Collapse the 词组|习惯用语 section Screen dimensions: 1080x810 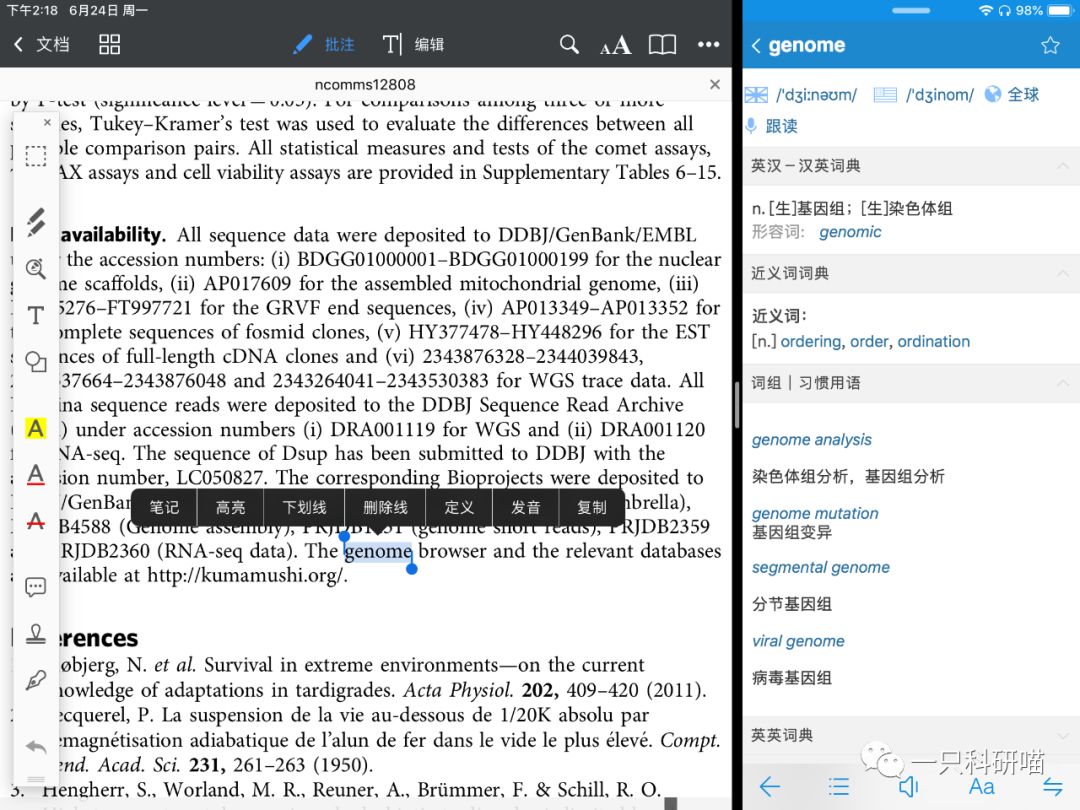(x=1063, y=382)
